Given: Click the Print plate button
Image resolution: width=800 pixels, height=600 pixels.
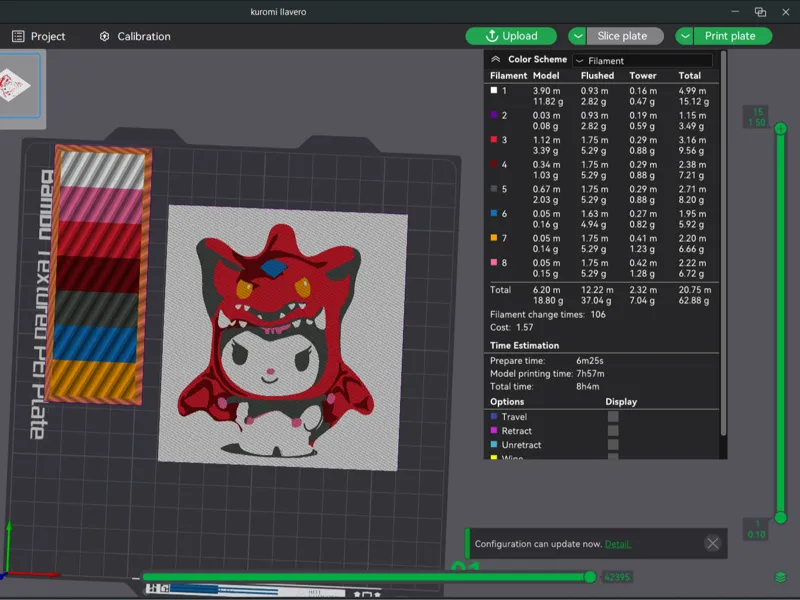Looking at the screenshot, I should click(730, 36).
